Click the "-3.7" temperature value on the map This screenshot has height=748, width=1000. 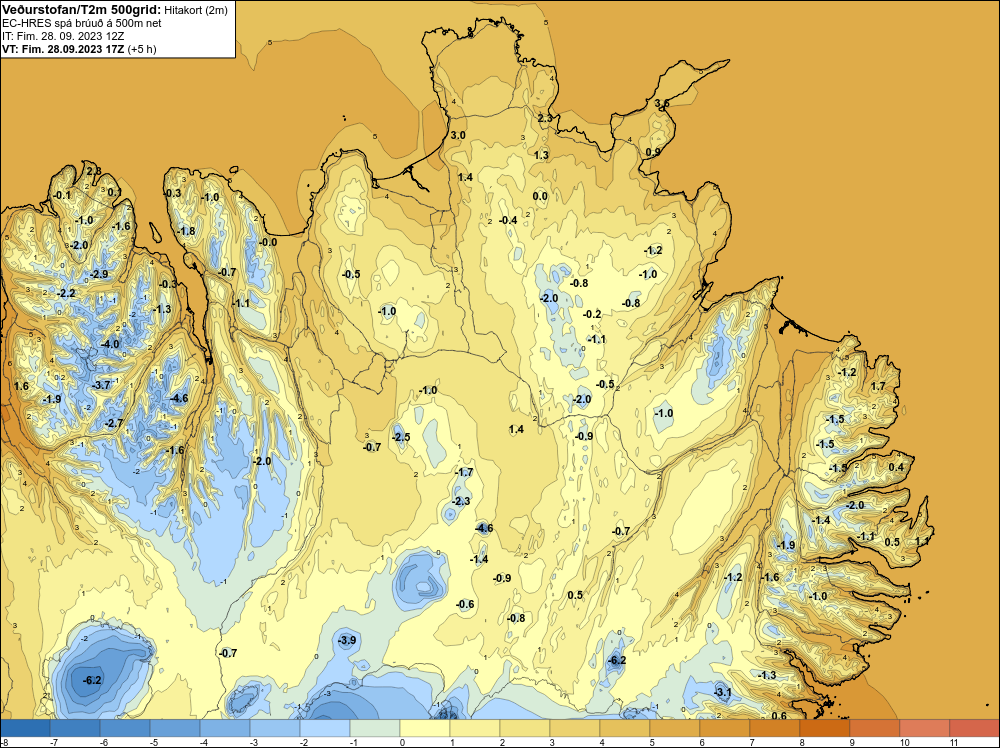tap(101, 385)
